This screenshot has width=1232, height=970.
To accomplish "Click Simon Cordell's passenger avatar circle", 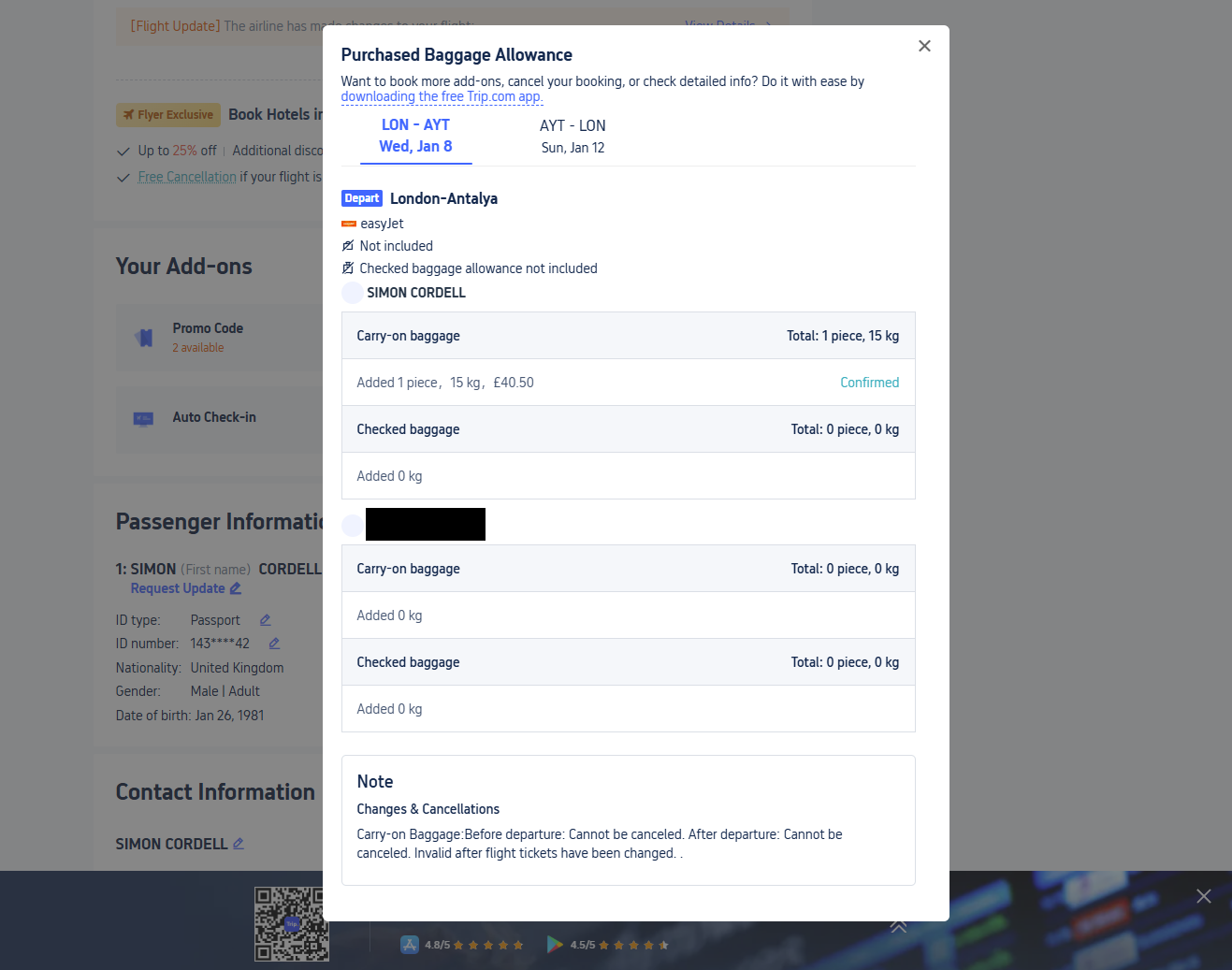I will [x=353, y=293].
